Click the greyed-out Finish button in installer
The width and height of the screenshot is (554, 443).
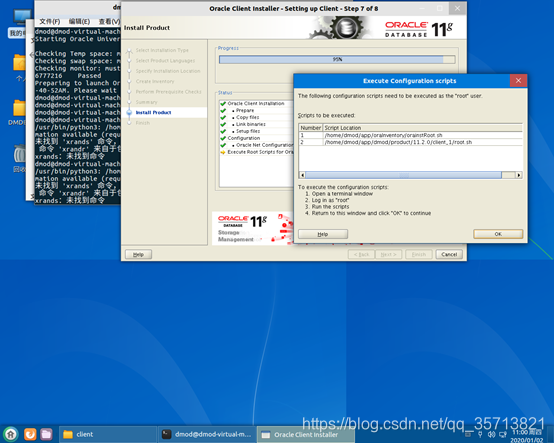(x=419, y=254)
